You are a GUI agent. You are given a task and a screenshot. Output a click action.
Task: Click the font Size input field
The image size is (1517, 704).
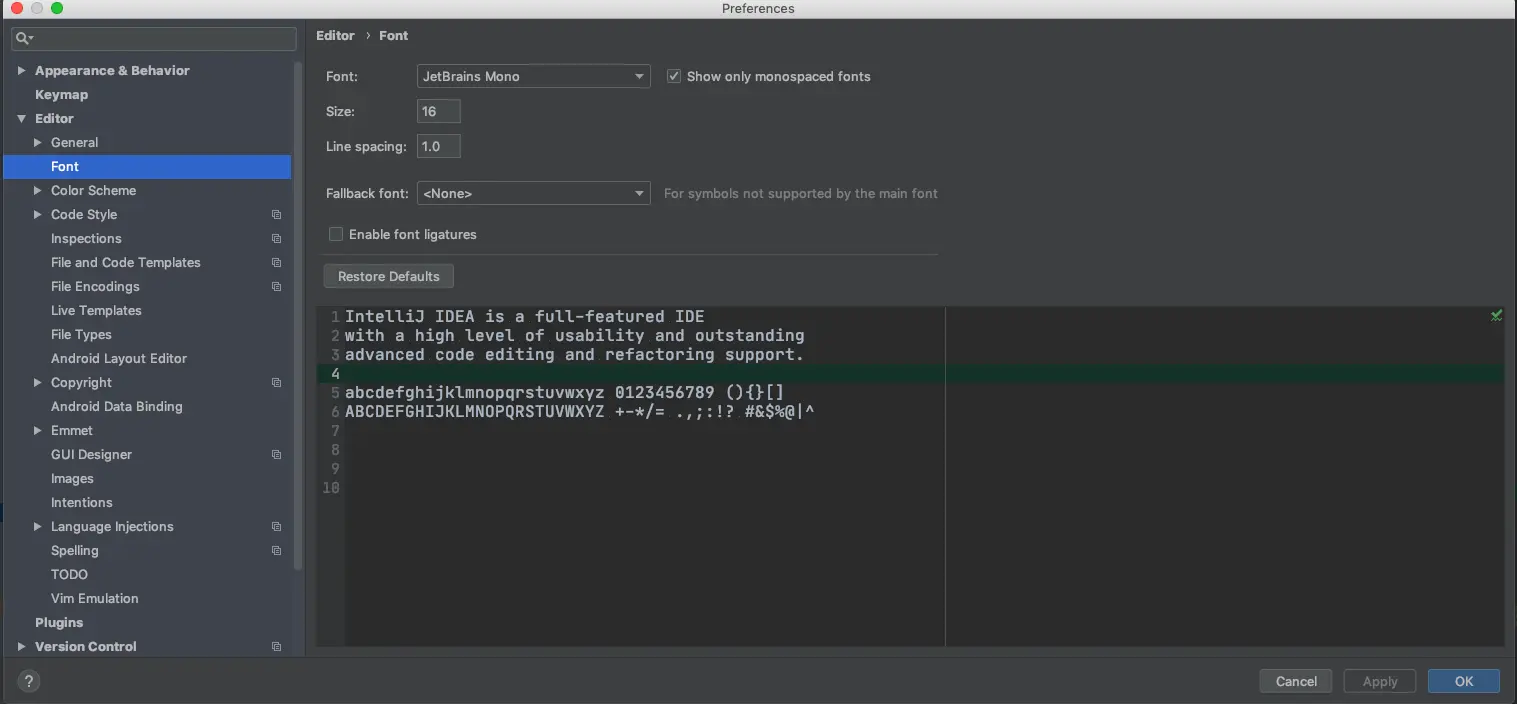(439, 111)
